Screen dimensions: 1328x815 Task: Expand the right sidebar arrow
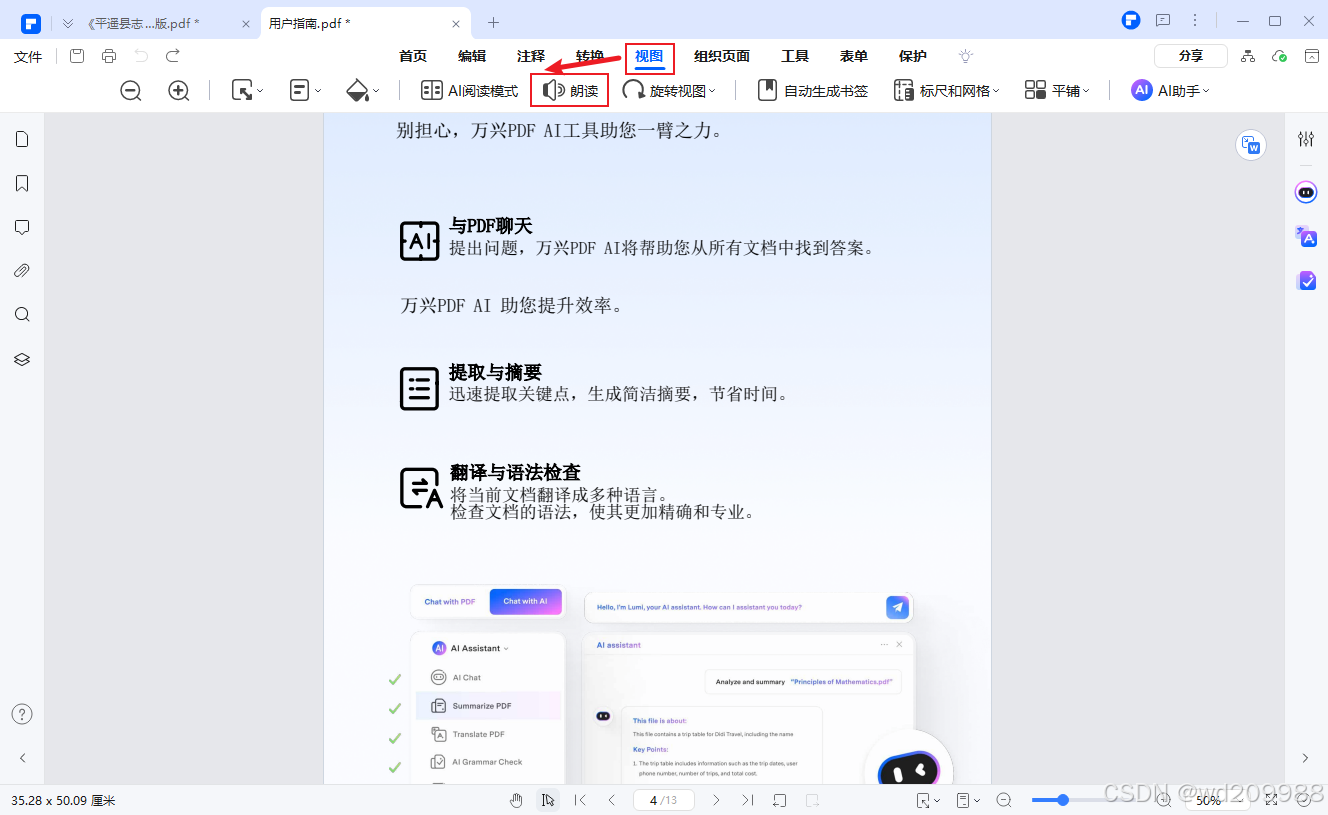tap(1305, 758)
